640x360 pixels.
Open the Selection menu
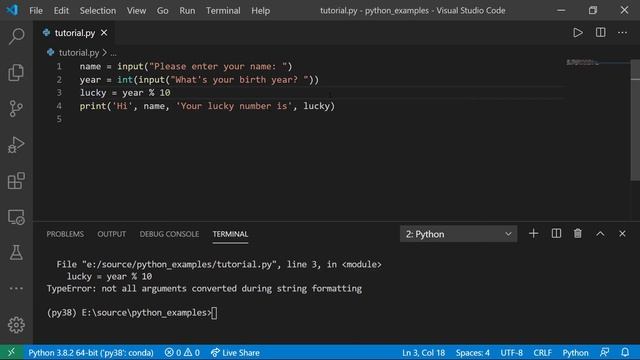click(98, 11)
